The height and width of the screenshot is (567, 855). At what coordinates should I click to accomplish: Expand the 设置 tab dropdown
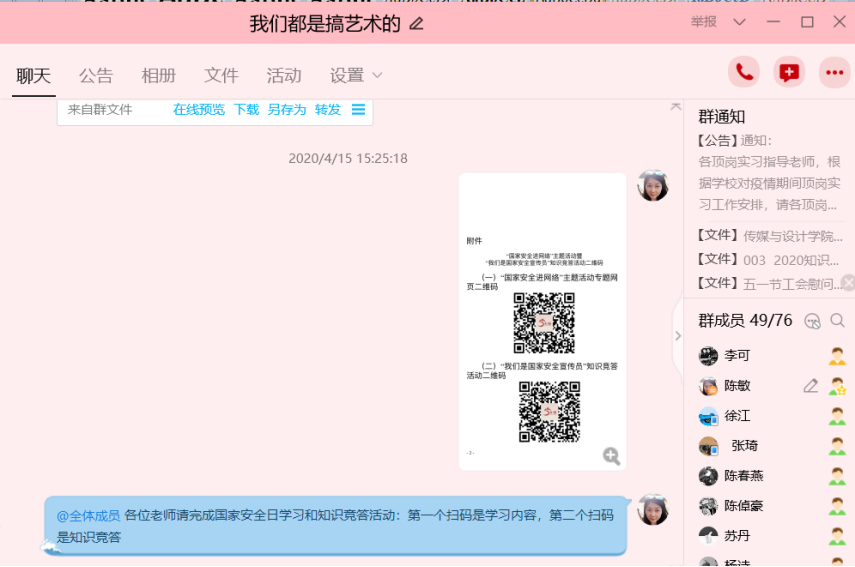(x=377, y=75)
